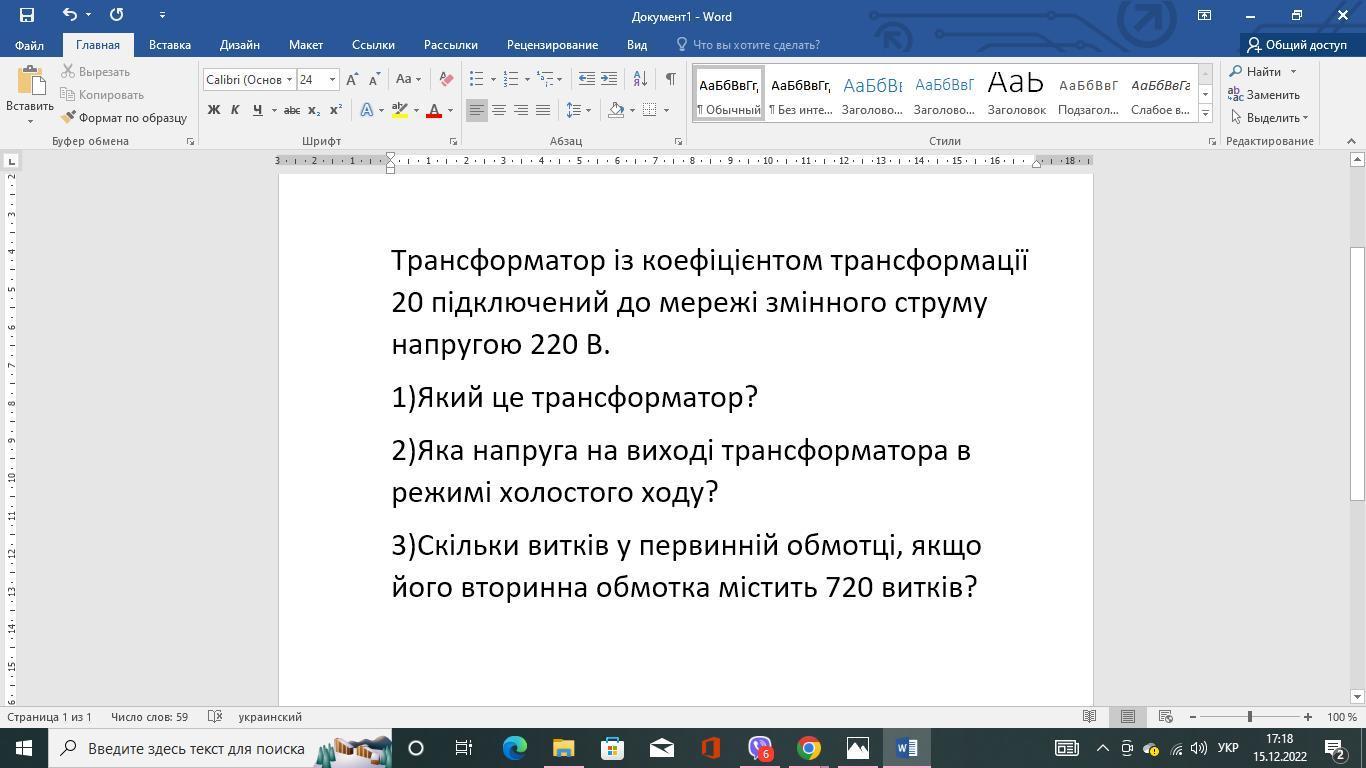Screen dimensions: 1366x768
Task: Increase font size
Action: [352, 79]
